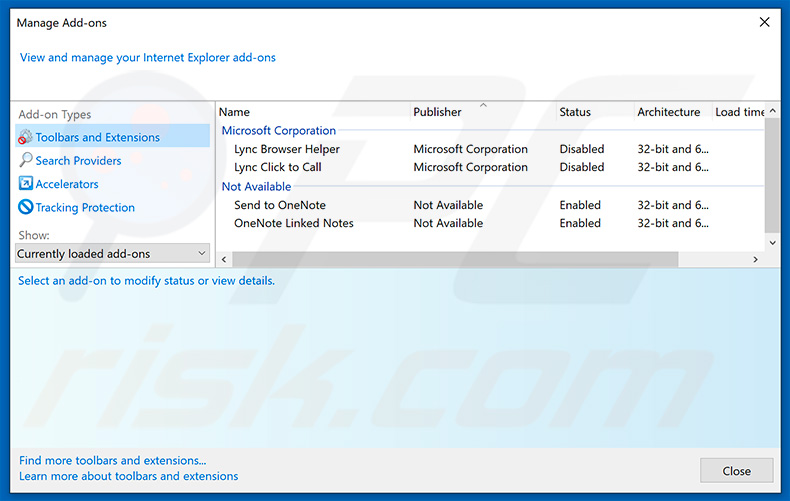Open Find more toolbars and extensions link
The height and width of the screenshot is (501, 790).
coord(112,461)
